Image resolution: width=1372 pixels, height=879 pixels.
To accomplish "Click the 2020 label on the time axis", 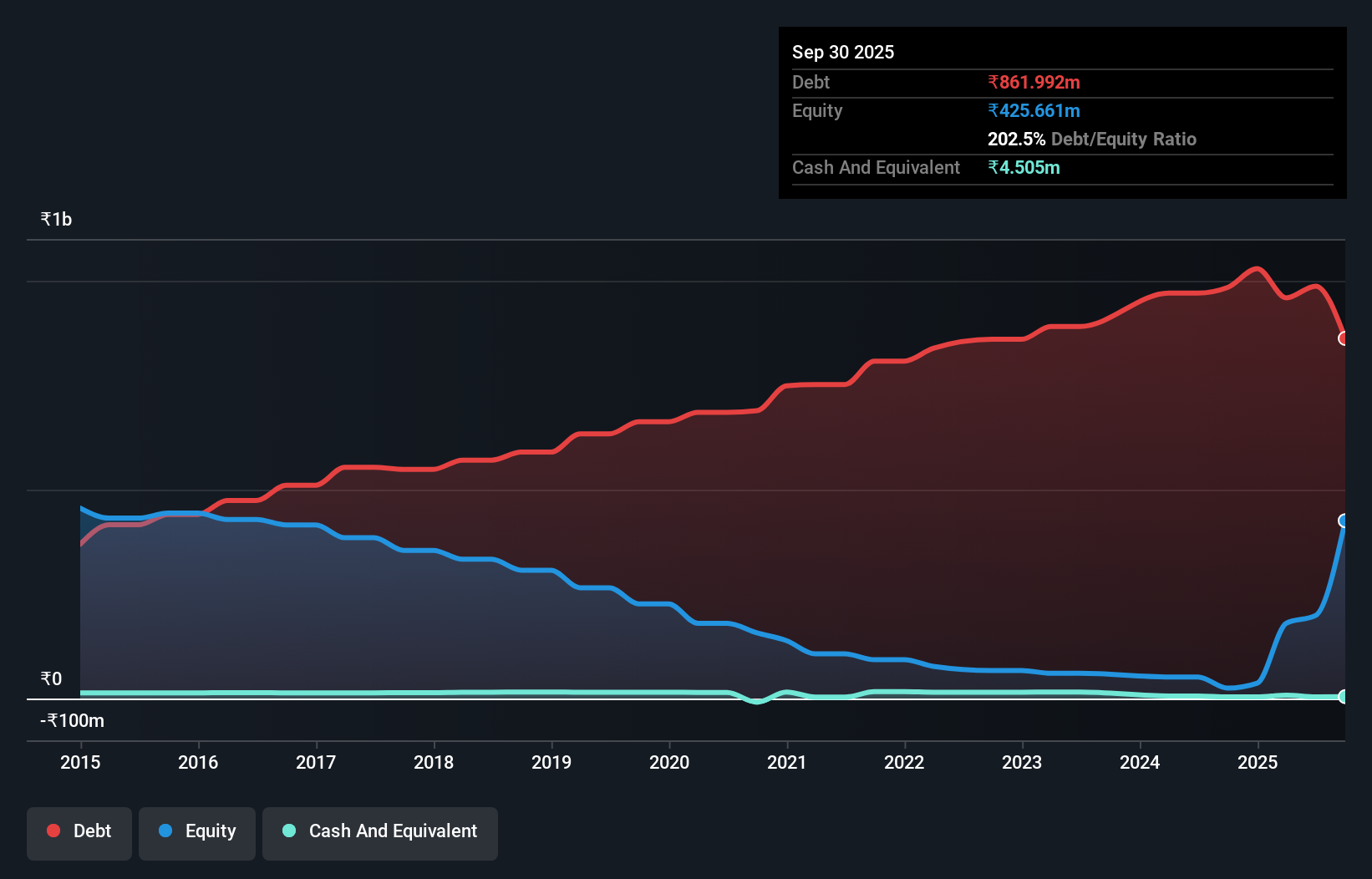I will coord(669,762).
